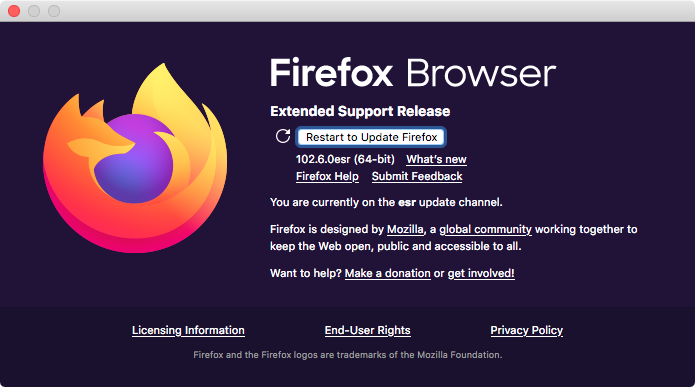Viewport: 695px width, 387px height.
Task: Click the Mozilla Foundation trademark notice
Action: [348, 355]
